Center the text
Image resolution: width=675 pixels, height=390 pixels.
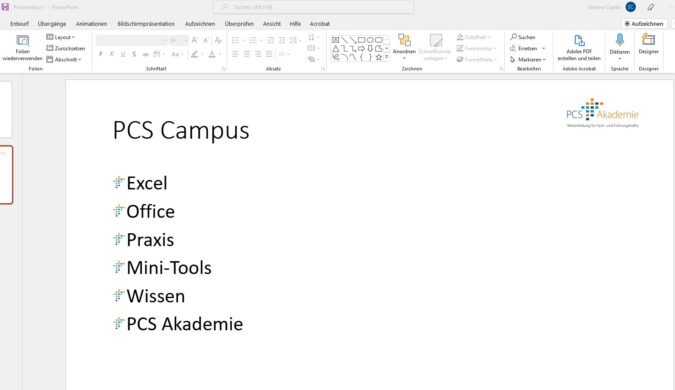(247, 54)
